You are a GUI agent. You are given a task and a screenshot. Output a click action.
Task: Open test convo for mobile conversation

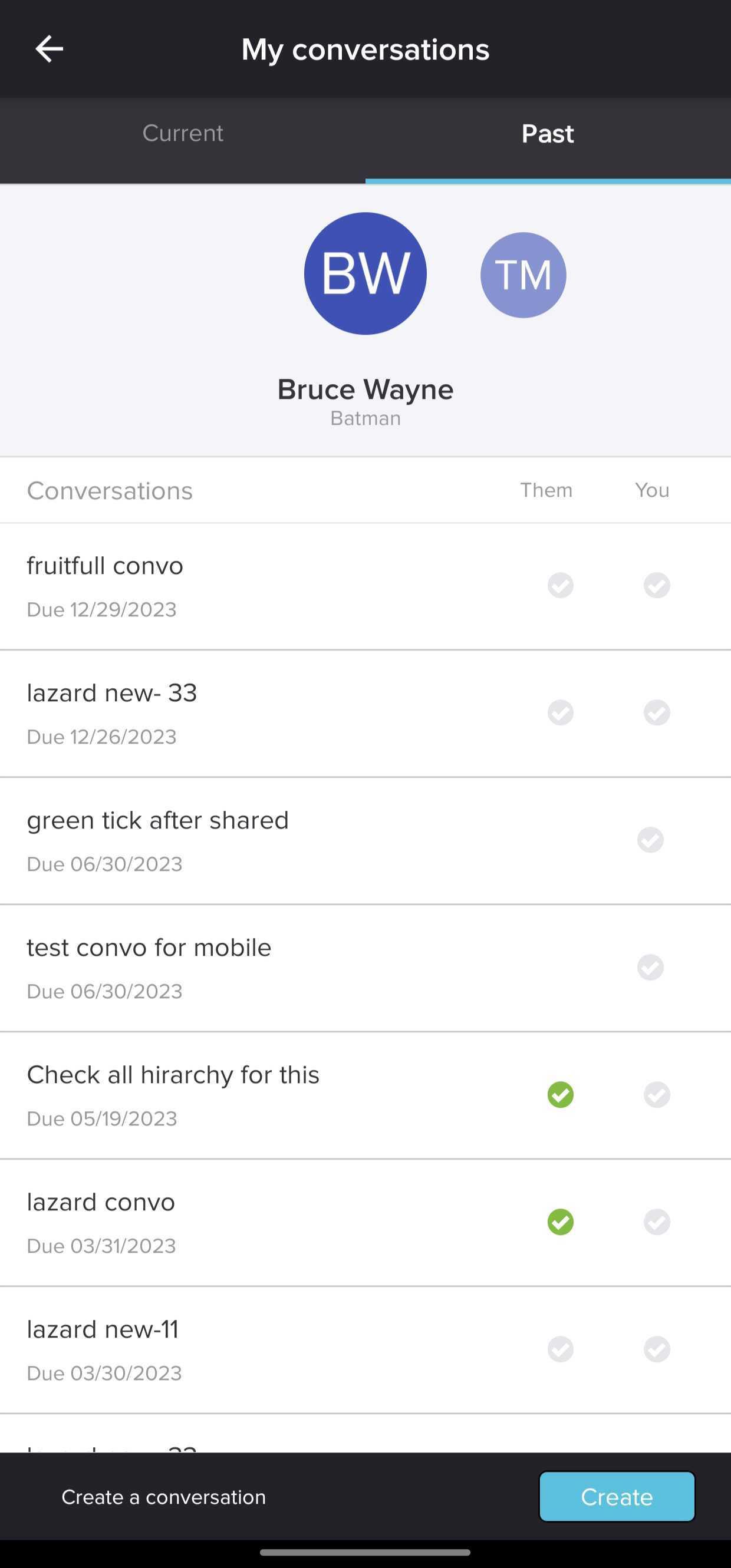tap(365, 968)
